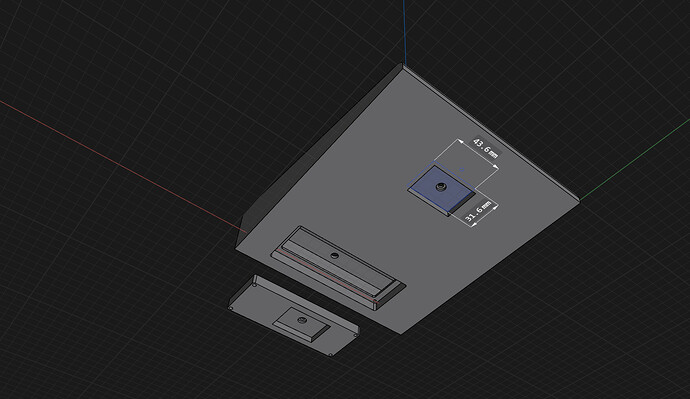Click the hole in the blue square pad

pos(440,187)
